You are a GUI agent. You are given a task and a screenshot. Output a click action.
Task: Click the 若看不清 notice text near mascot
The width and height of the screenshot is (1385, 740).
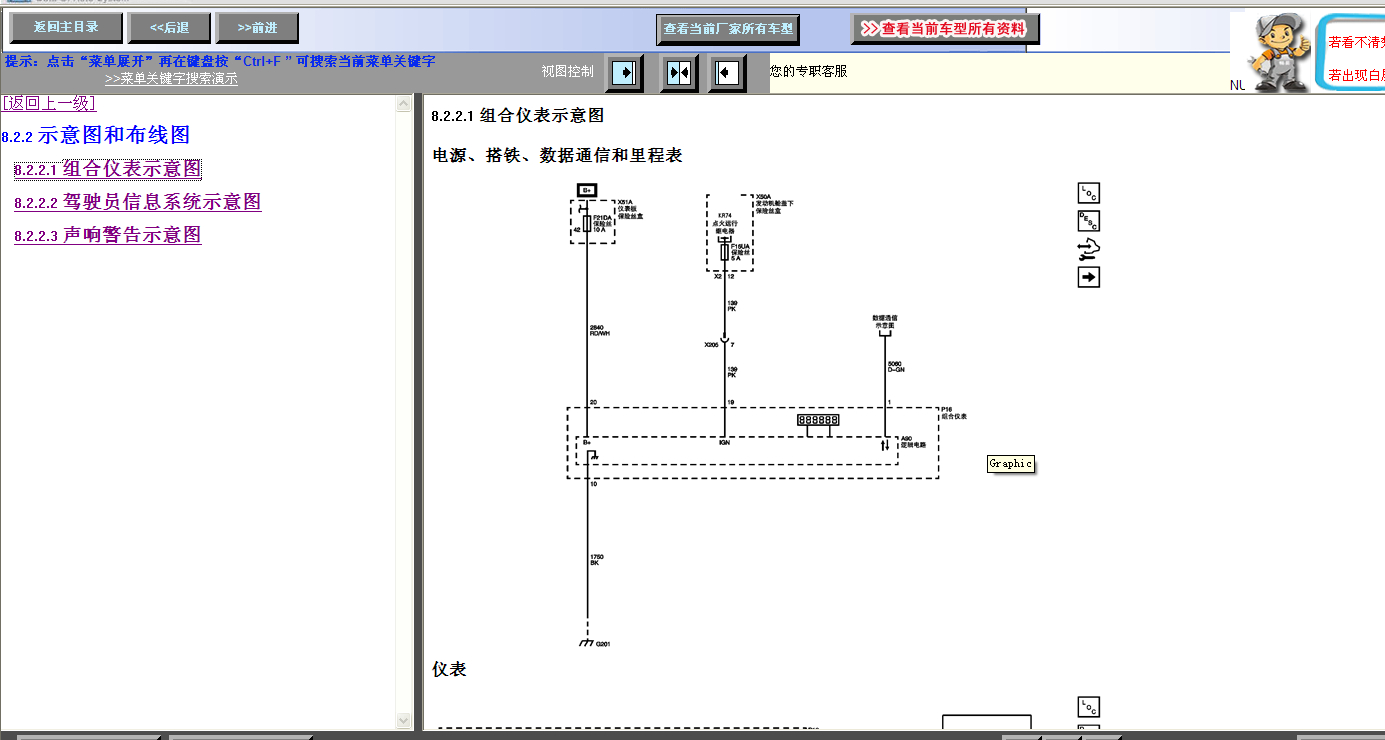tap(1356, 43)
